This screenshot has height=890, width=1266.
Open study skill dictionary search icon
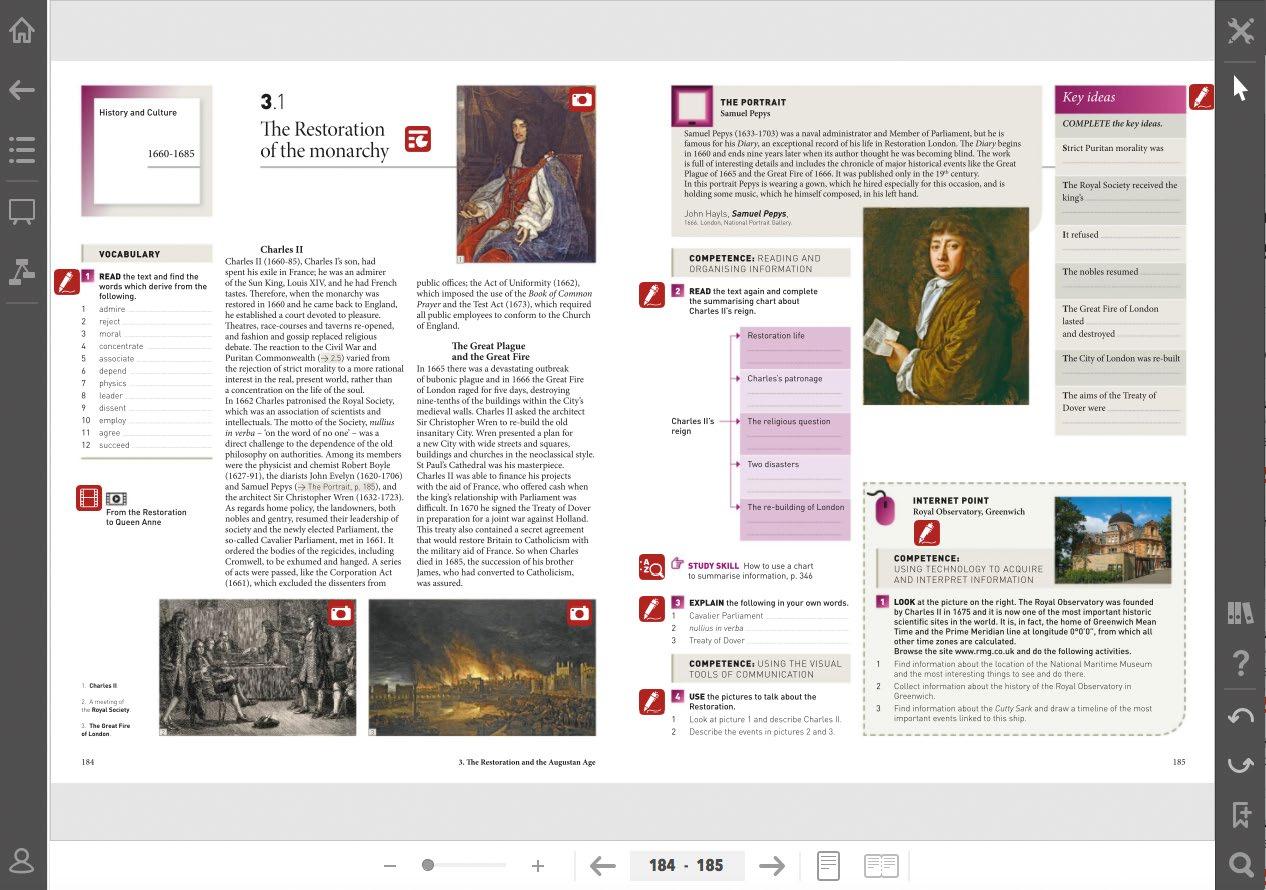point(652,568)
